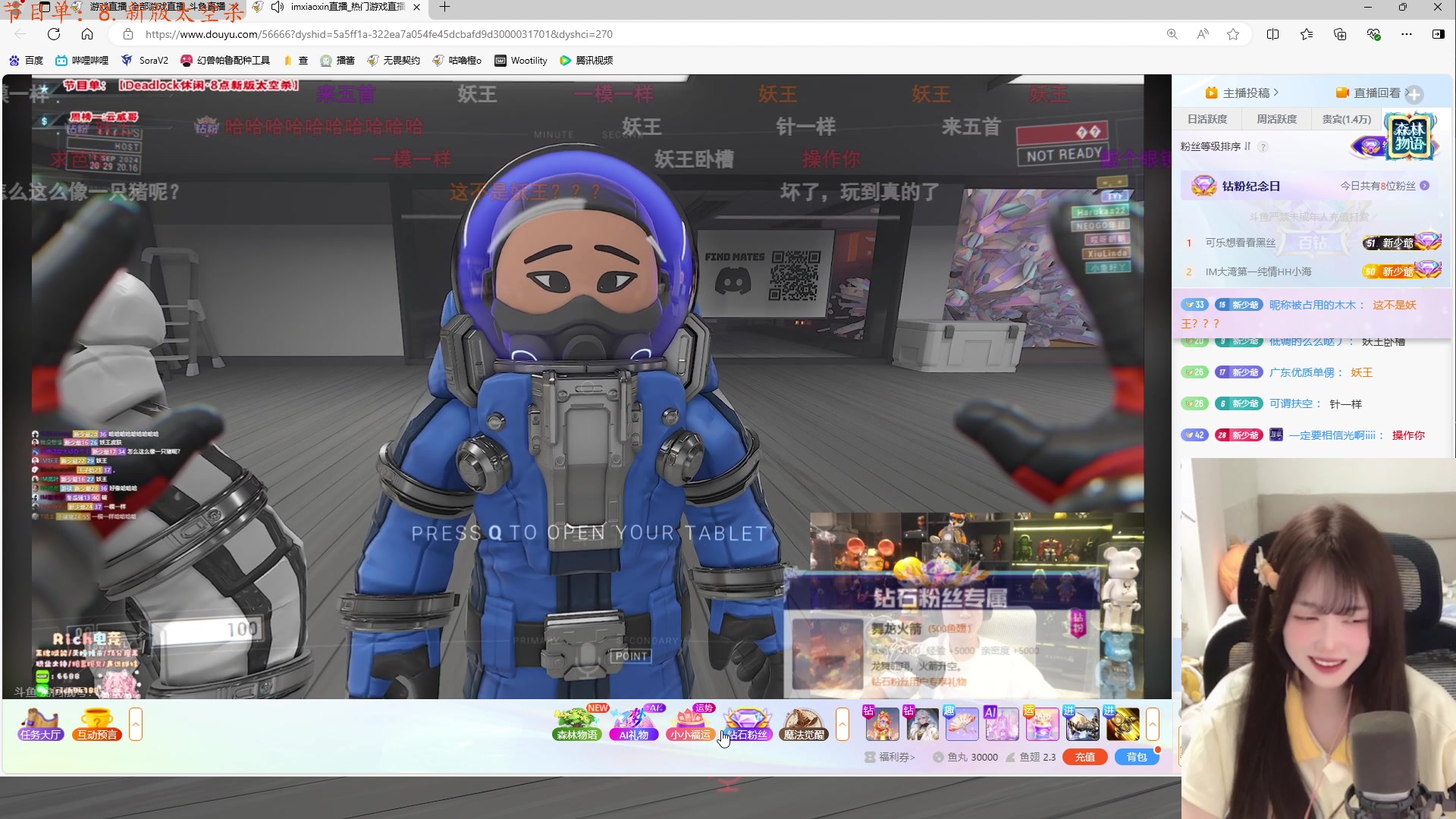Open the 钻石粉丝 diamond fan icon
Image resolution: width=1456 pixels, height=819 pixels.
747,723
